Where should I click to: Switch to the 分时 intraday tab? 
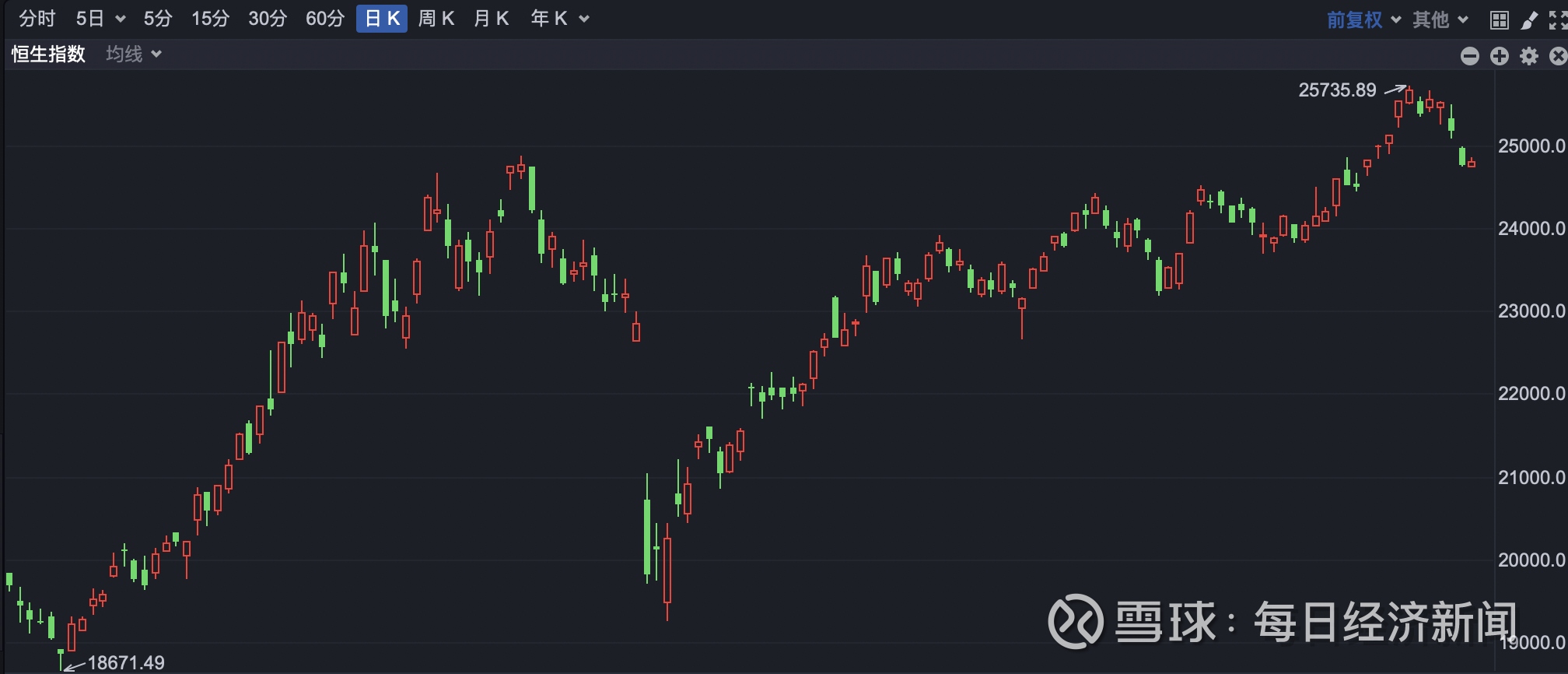coord(37,19)
